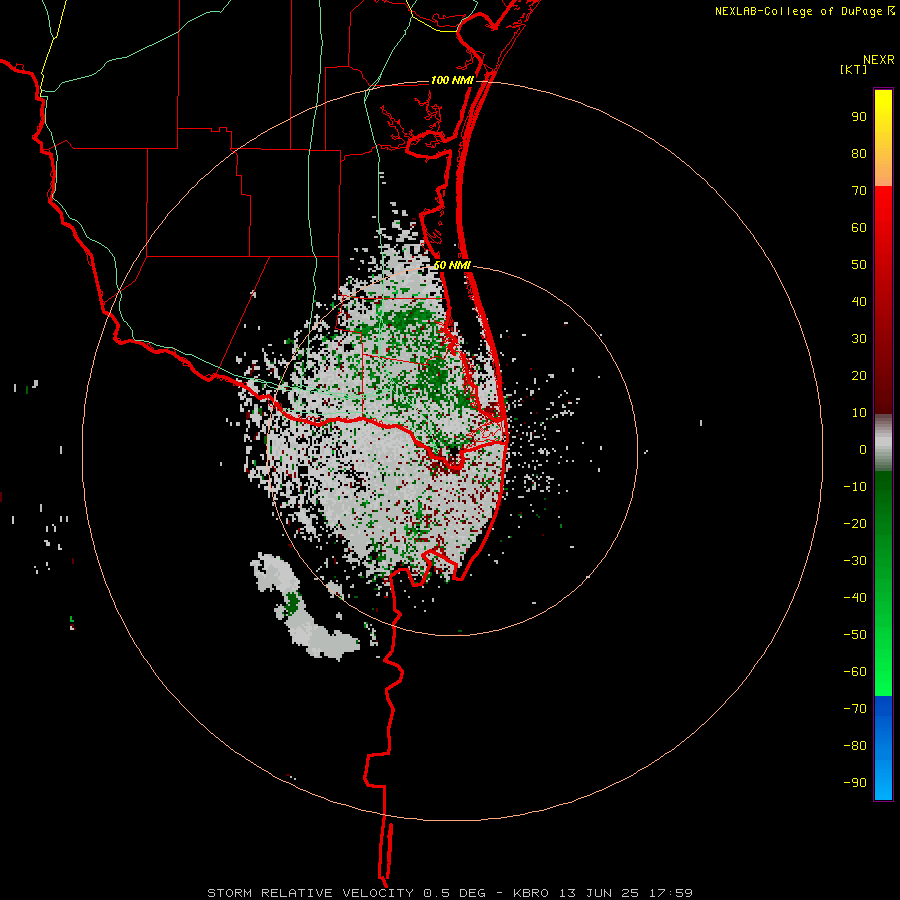Click the positive 90 scale value
The width and height of the screenshot is (900, 900).
(859, 117)
